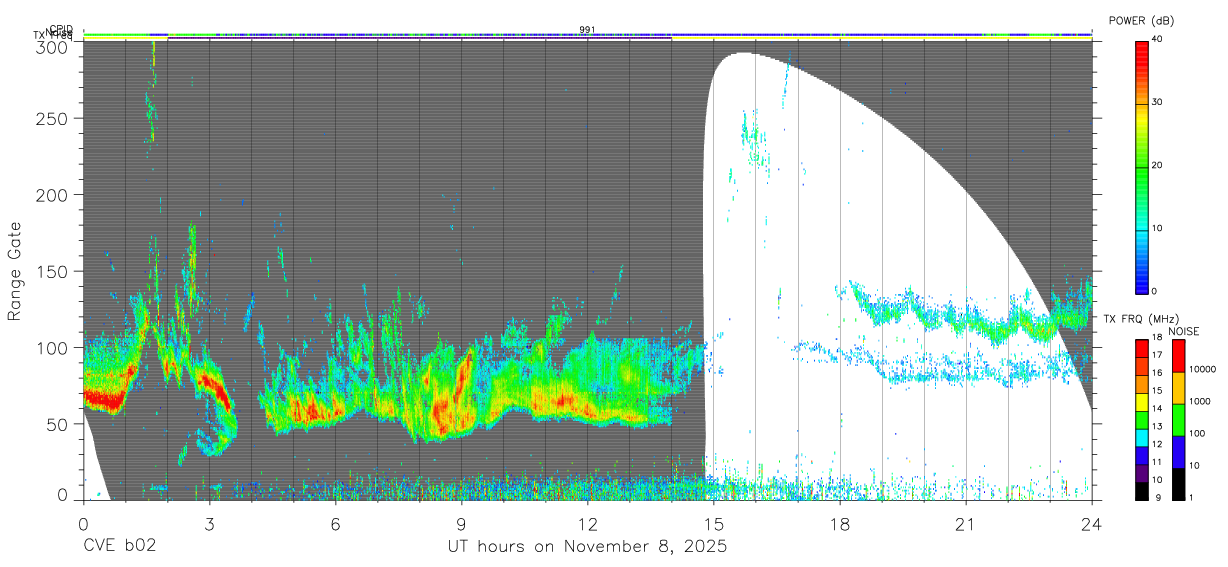1228x567 pixels.
Task: Click the 24 hour tick on the time axis
Action: point(1092,523)
